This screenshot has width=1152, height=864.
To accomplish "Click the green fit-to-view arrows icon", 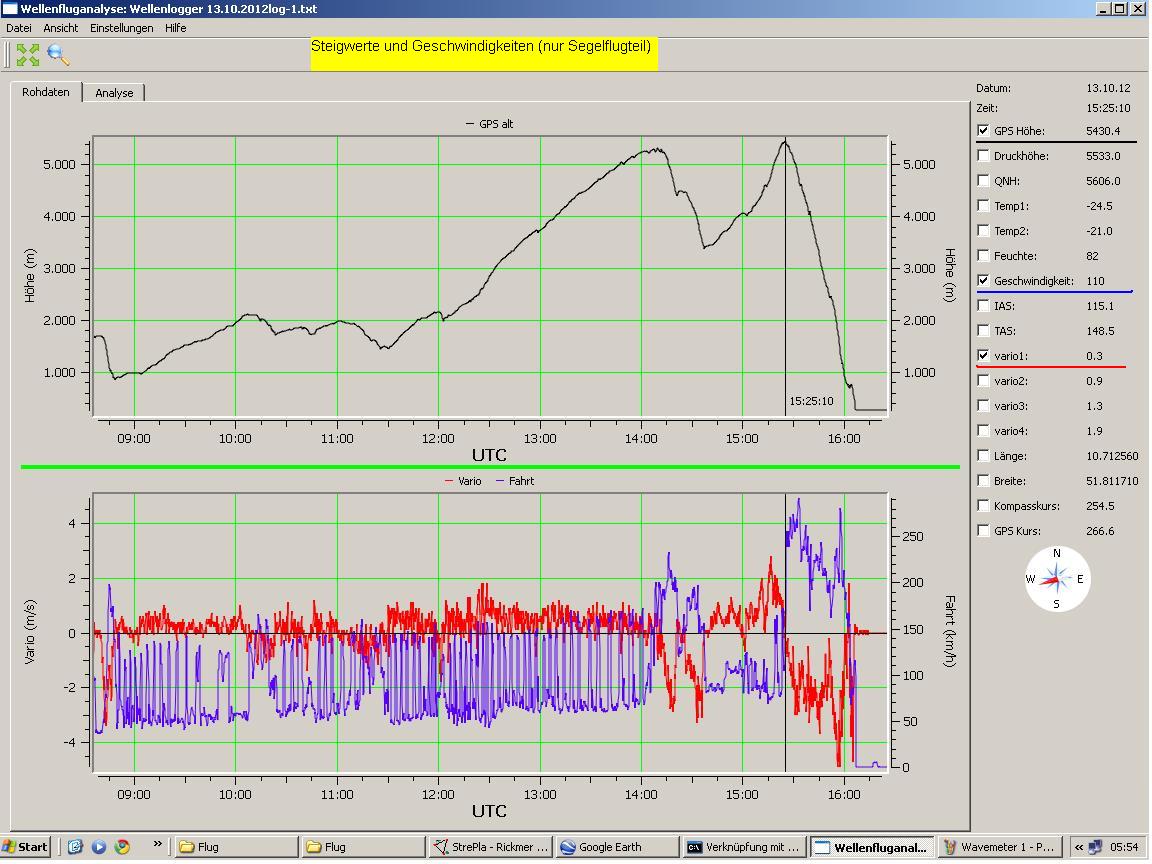I will pos(28,55).
